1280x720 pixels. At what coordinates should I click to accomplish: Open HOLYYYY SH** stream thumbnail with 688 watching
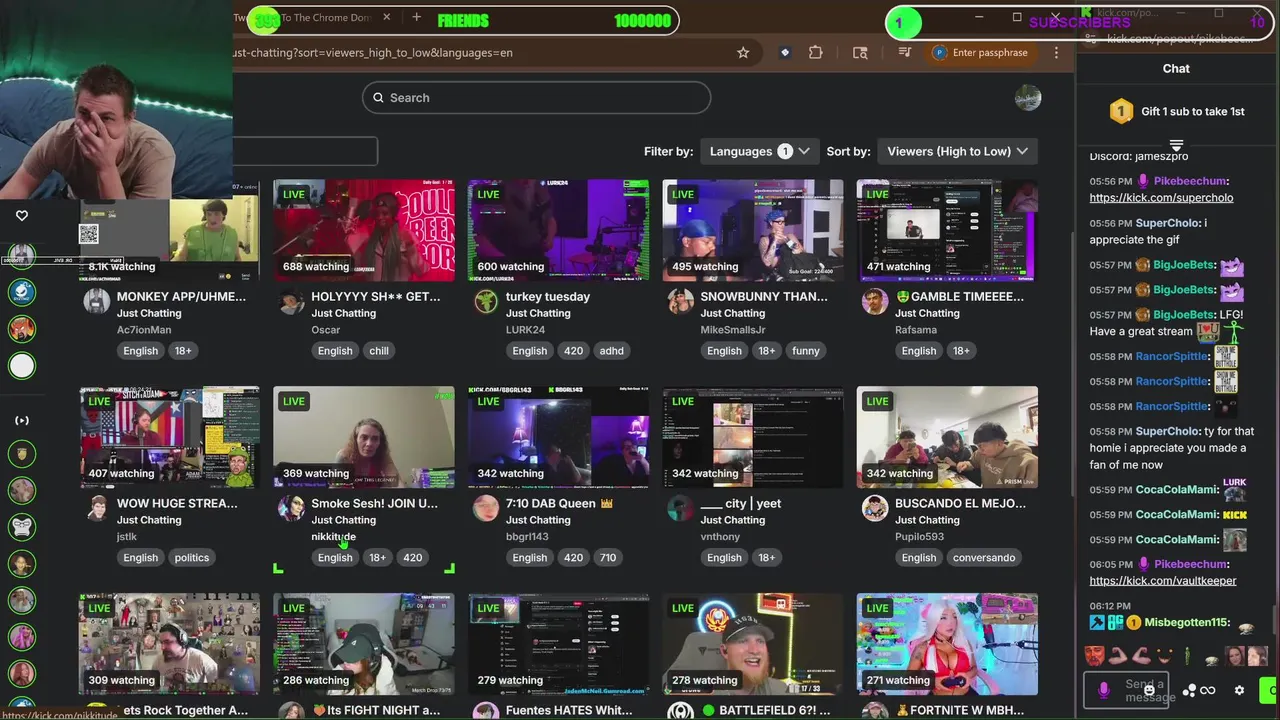point(364,230)
